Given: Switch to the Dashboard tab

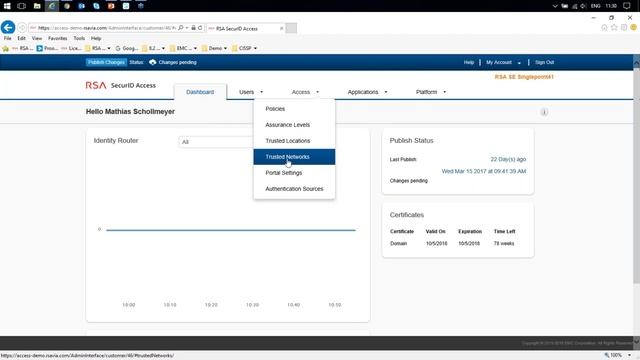Looking at the screenshot, I should coord(200,92).
